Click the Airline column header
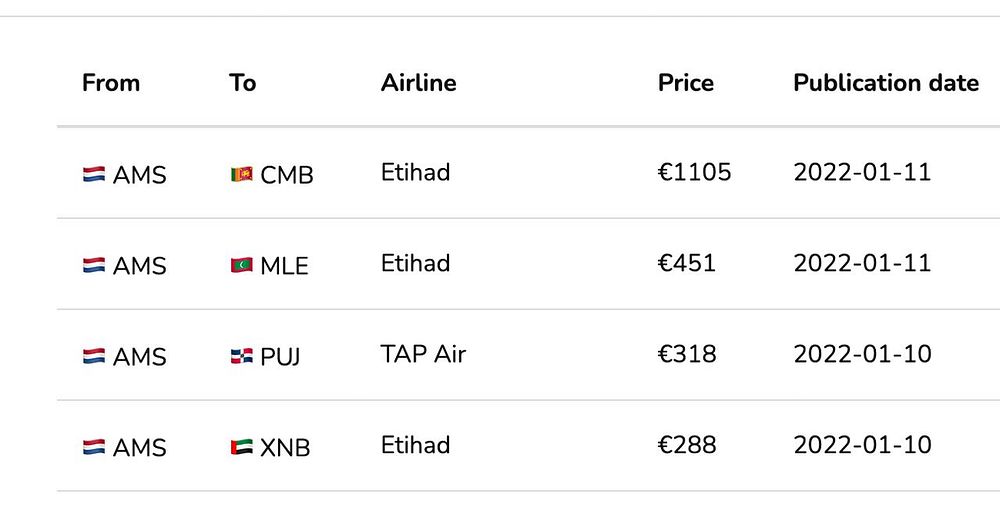 click(418, 83)
